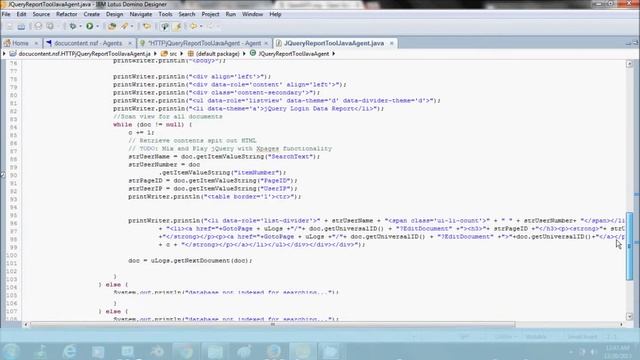Click the uLogs.getNextDocument(doc) line
The height and width of the screenshot is (360, 640).
[x=190, y=260]
